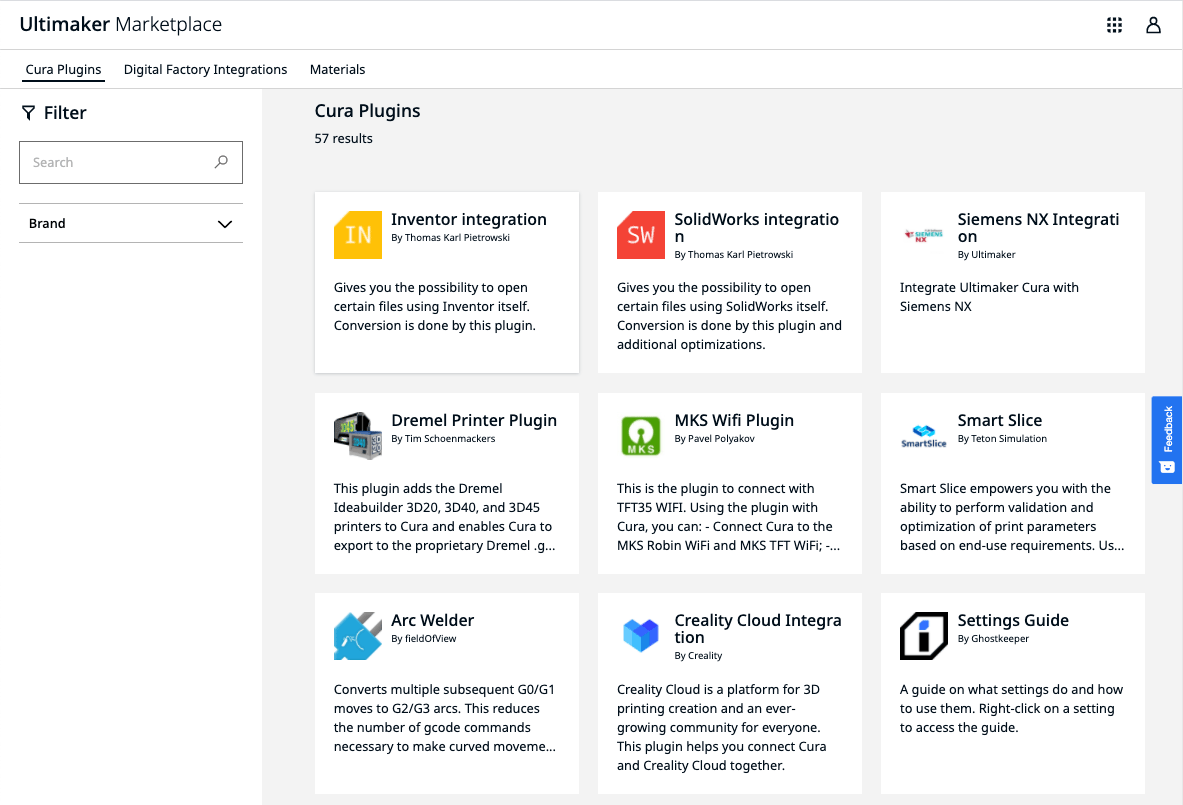Click 'By Creality' author text
Viewport: 1183px width, 805px height.
point(698,656)
